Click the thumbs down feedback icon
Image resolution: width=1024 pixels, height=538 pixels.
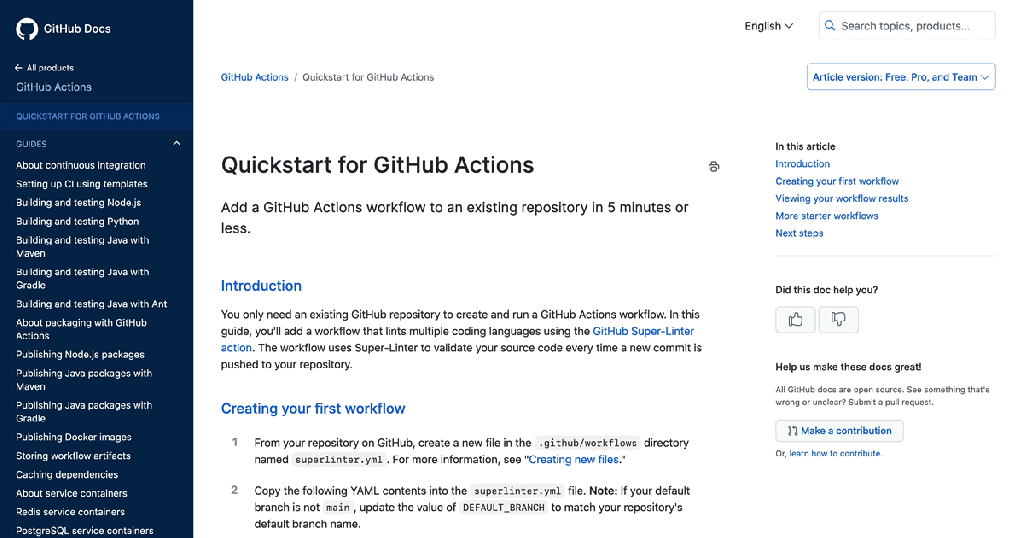click(838, 320)
